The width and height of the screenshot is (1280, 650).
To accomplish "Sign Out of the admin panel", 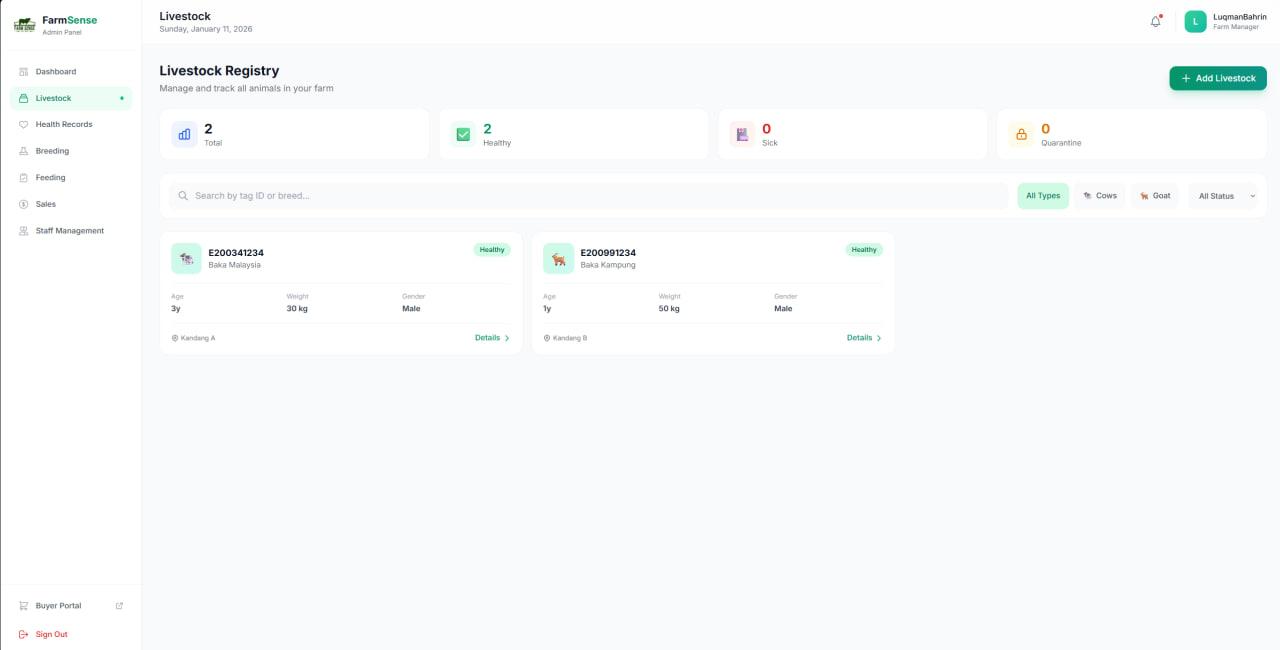I will tap(51, 634).
